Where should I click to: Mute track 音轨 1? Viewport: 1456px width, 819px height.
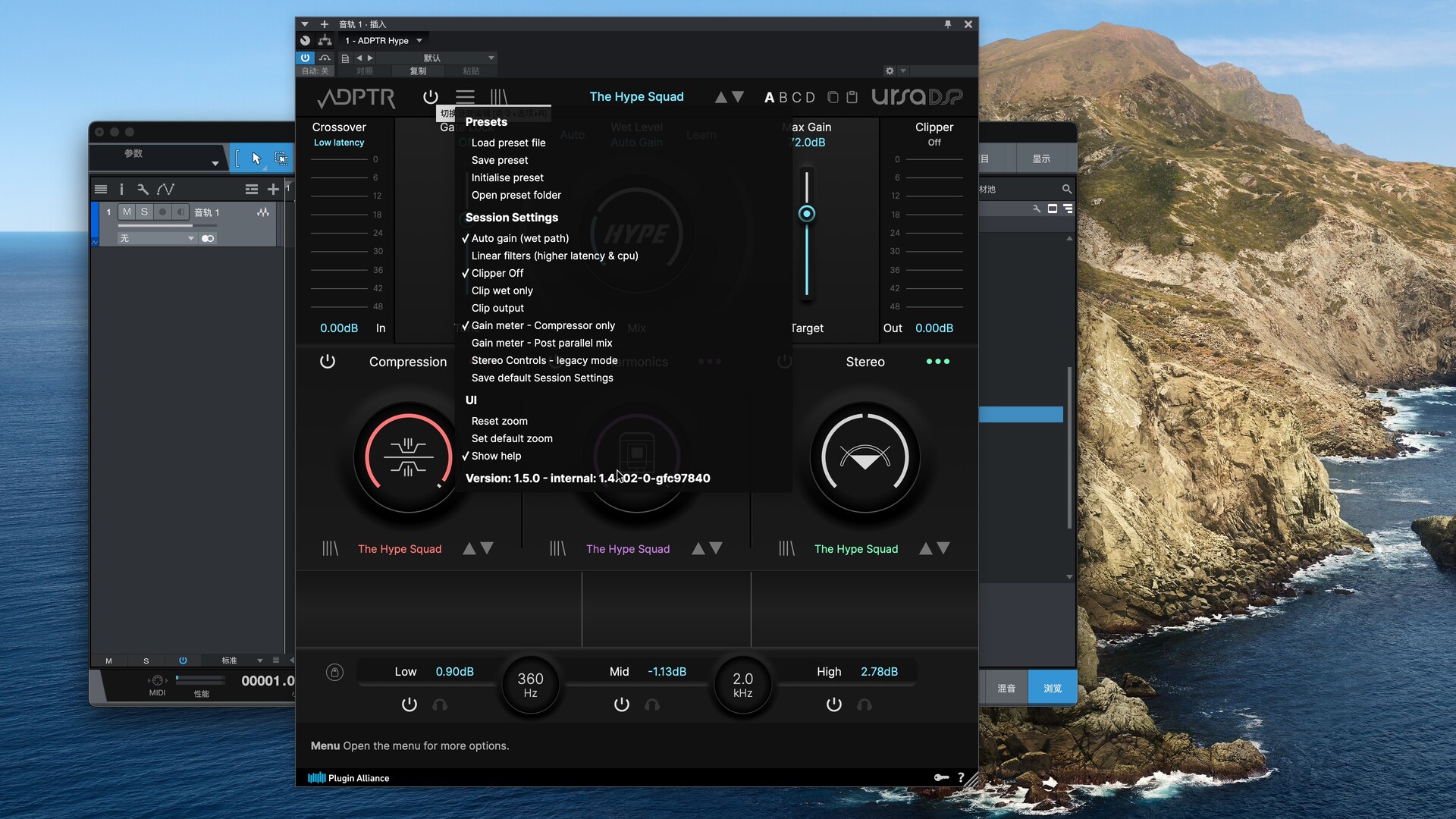[127, 212]
